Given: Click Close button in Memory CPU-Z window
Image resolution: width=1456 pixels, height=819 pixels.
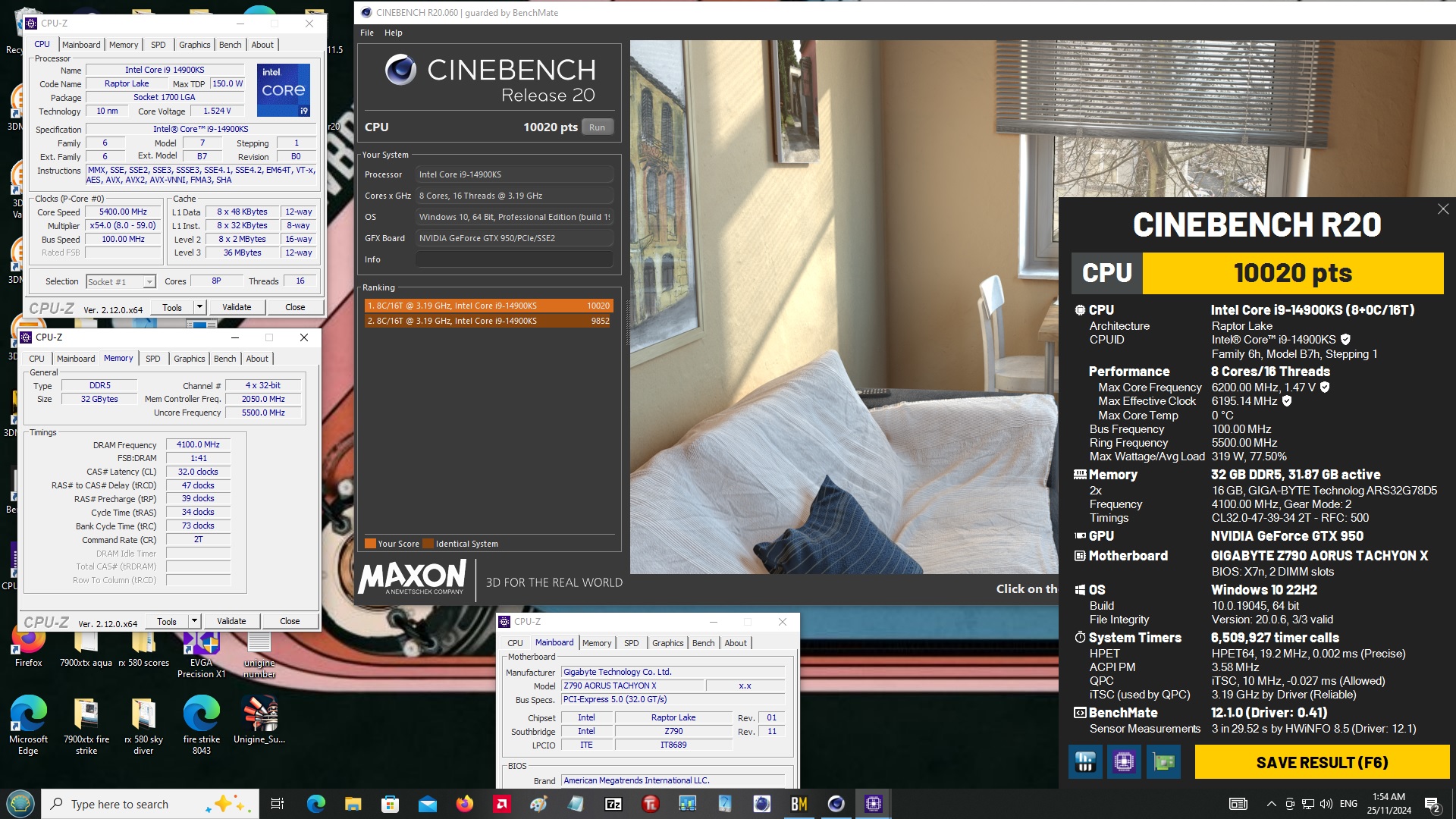Looking at the screenshot, I should tap(290, 621).
